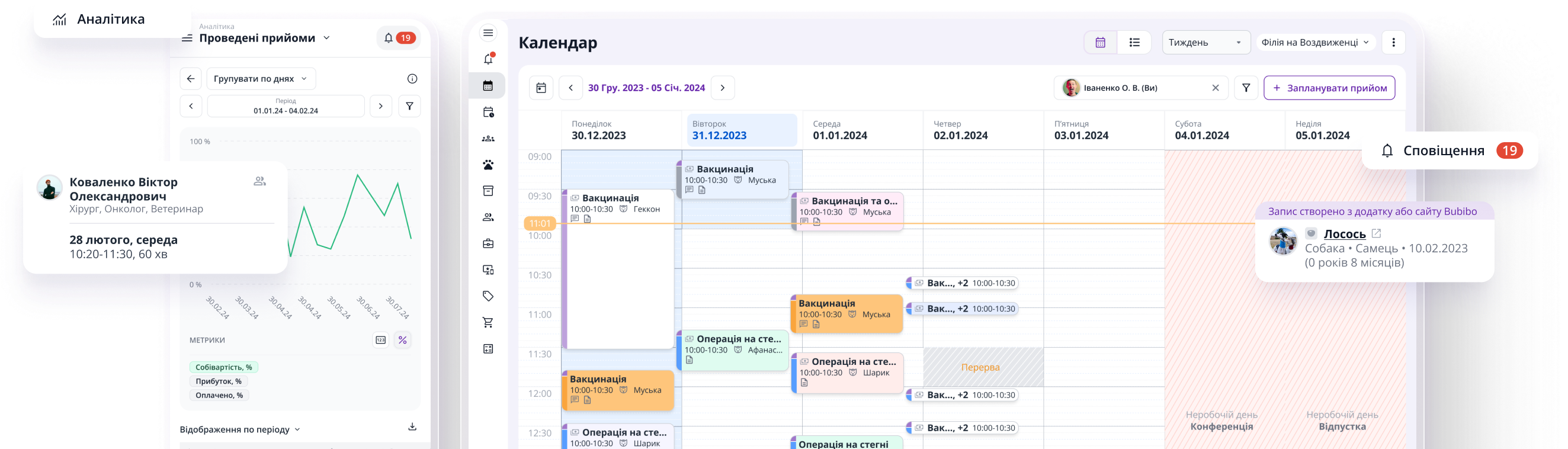Open the Групувати по днях dropdown

(x=261, y=79)
